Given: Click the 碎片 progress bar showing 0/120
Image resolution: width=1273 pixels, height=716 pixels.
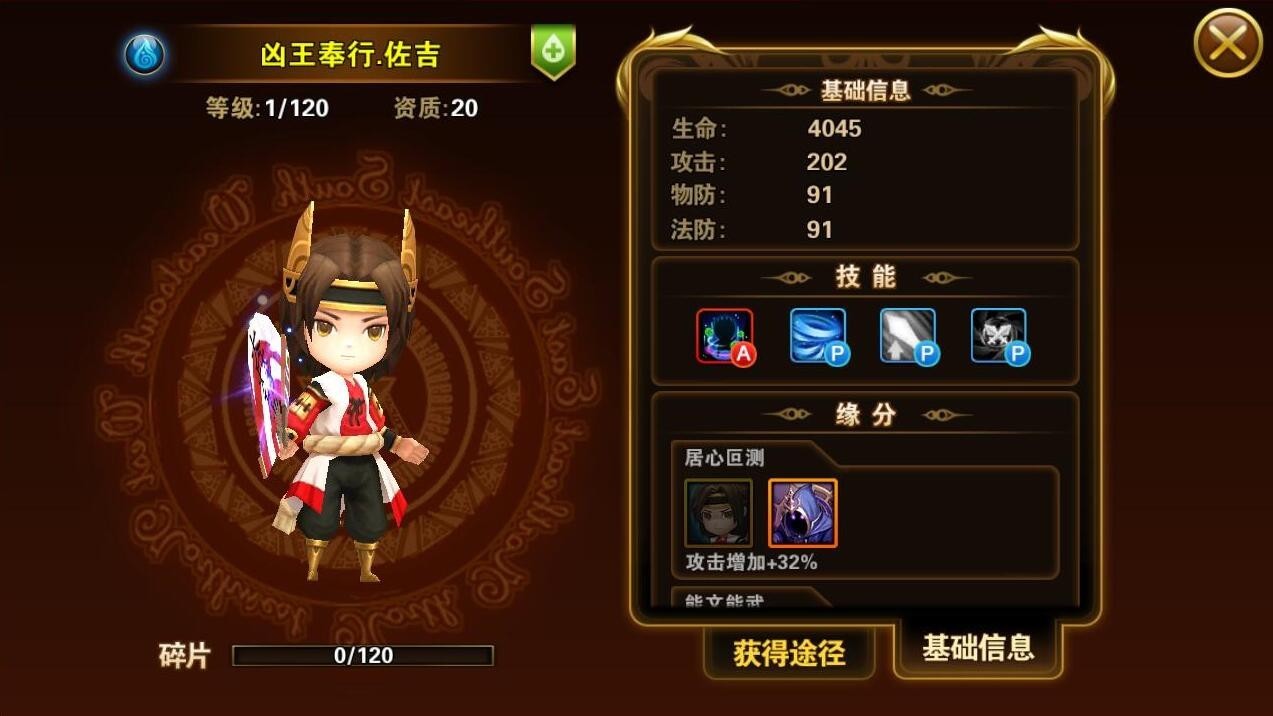Looking at the screenshot, I should point(363,656).
